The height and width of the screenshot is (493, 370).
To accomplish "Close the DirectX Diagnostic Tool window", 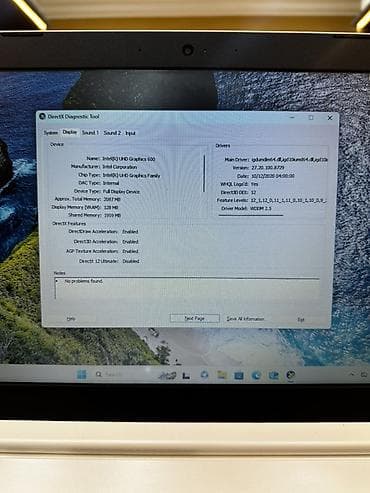I will [330, 118].
